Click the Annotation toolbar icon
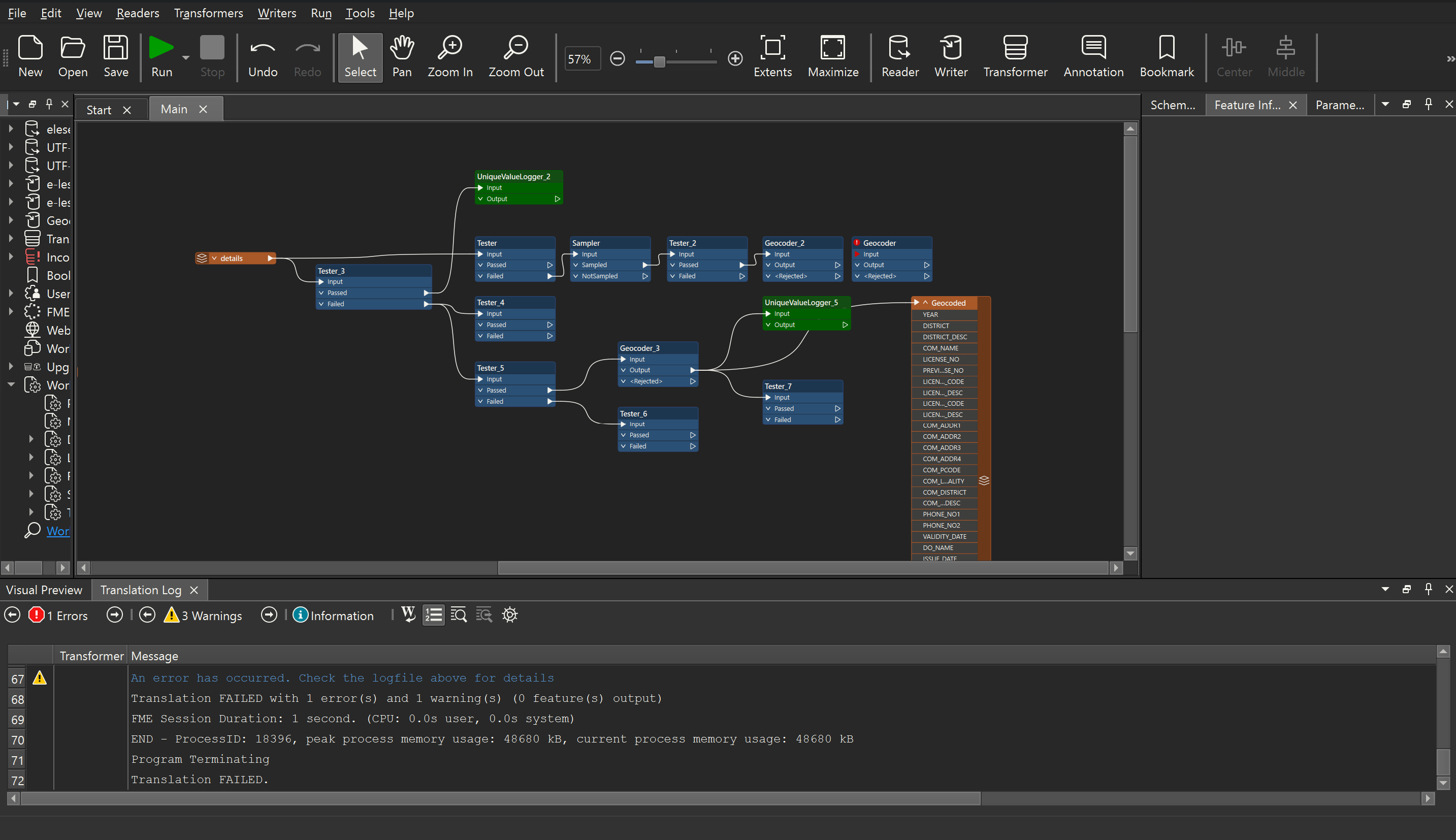 pyautogui.click(x=1093, y=48)
